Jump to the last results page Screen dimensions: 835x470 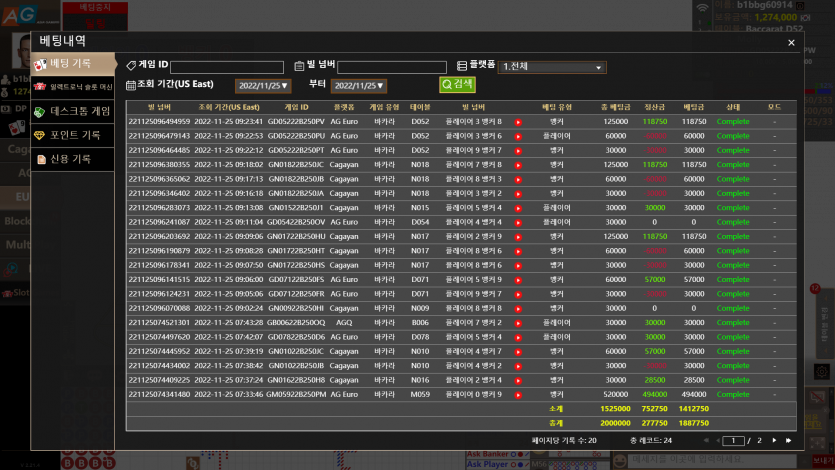point(789,441)
